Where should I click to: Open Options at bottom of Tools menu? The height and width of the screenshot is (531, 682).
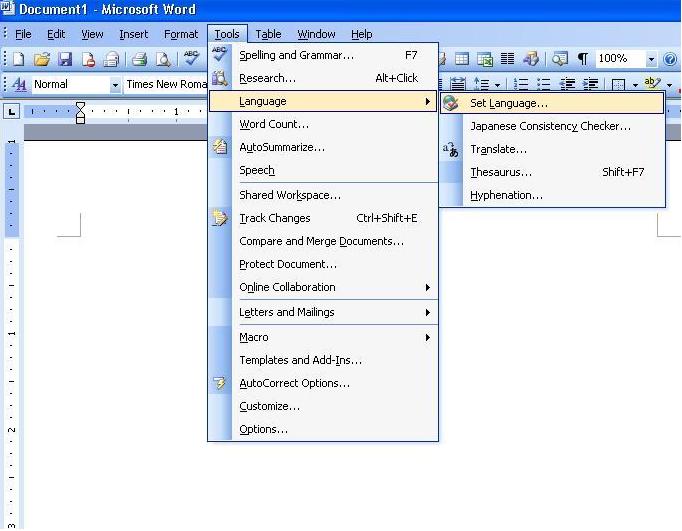[x=263, y=429]
